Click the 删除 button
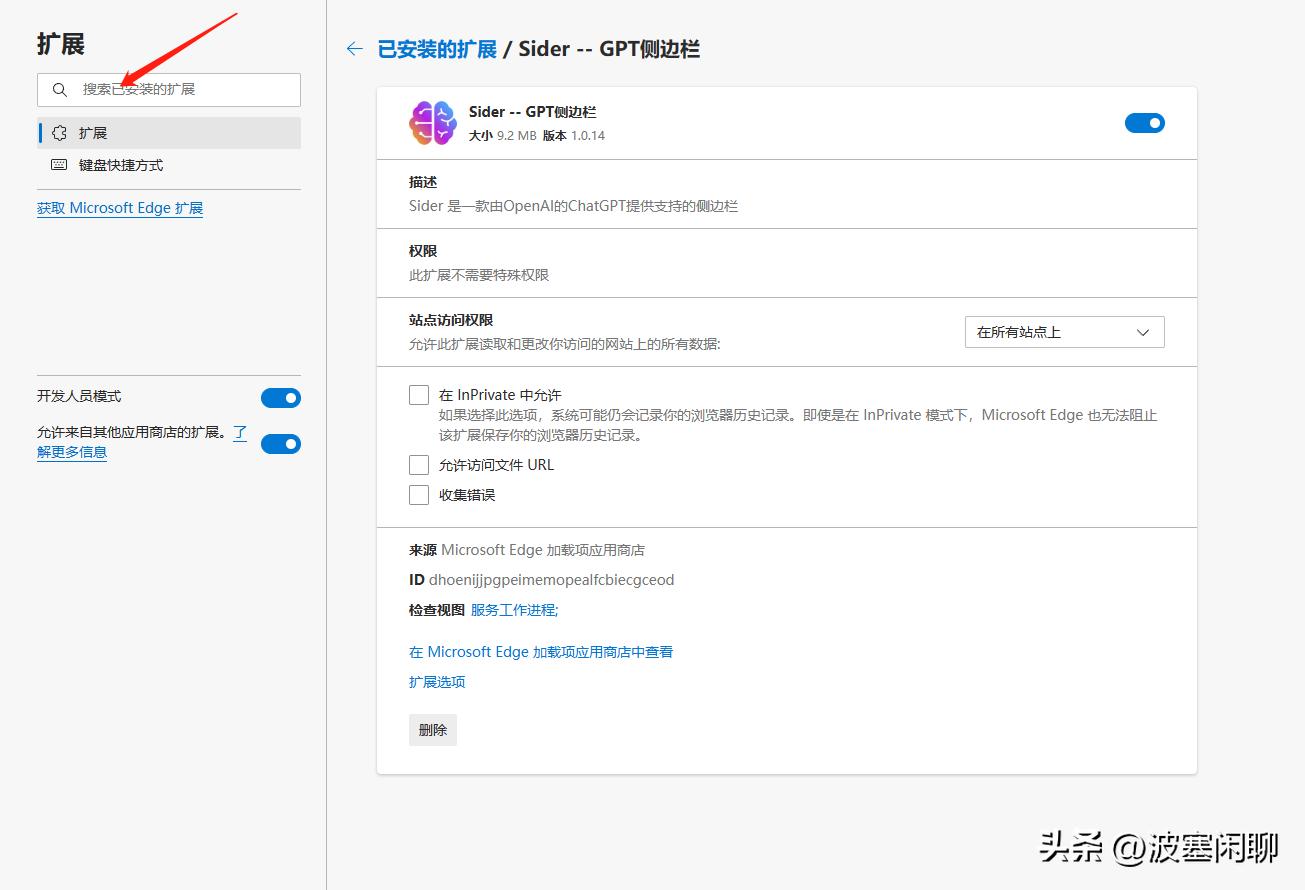 [433, 730]
